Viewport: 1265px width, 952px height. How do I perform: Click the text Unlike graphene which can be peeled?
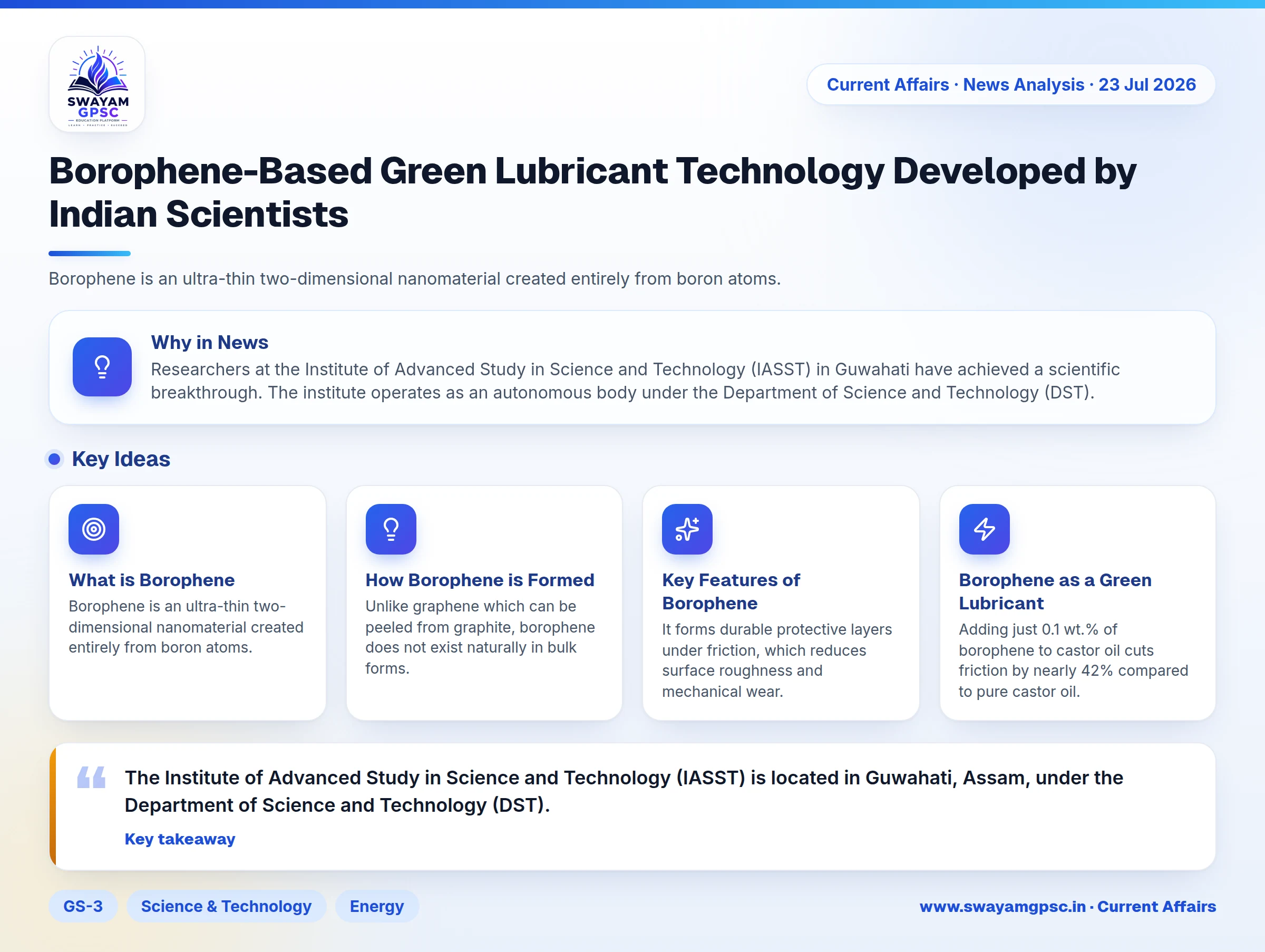(480, 637)
